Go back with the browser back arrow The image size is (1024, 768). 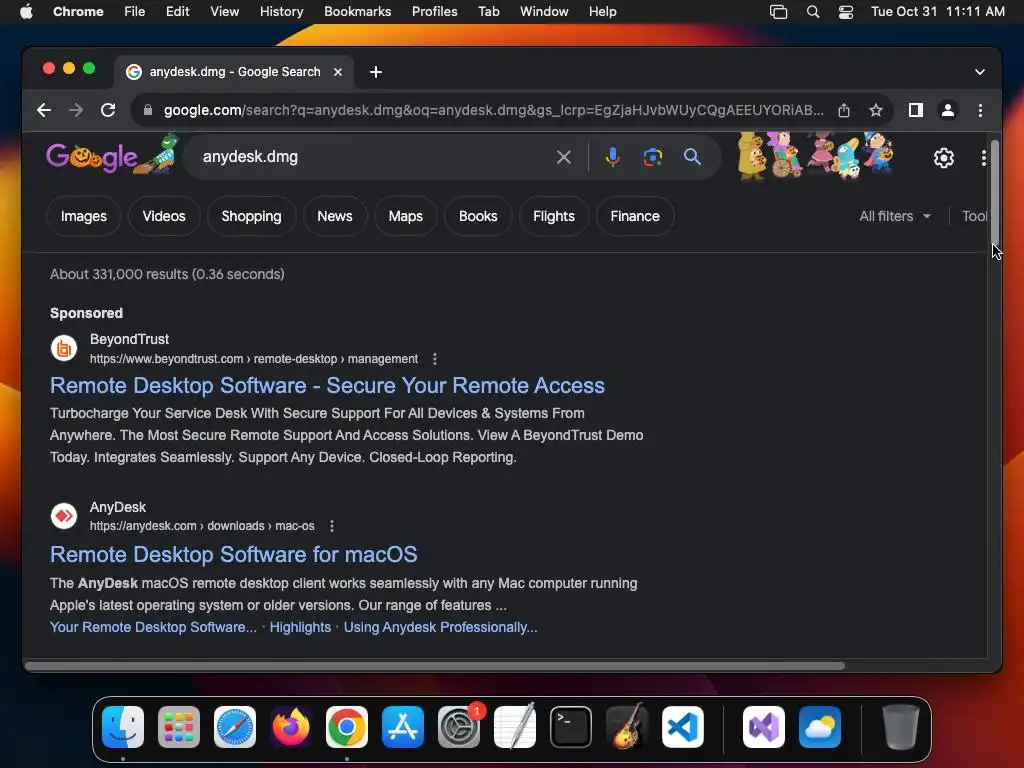[x=44, y=110]
